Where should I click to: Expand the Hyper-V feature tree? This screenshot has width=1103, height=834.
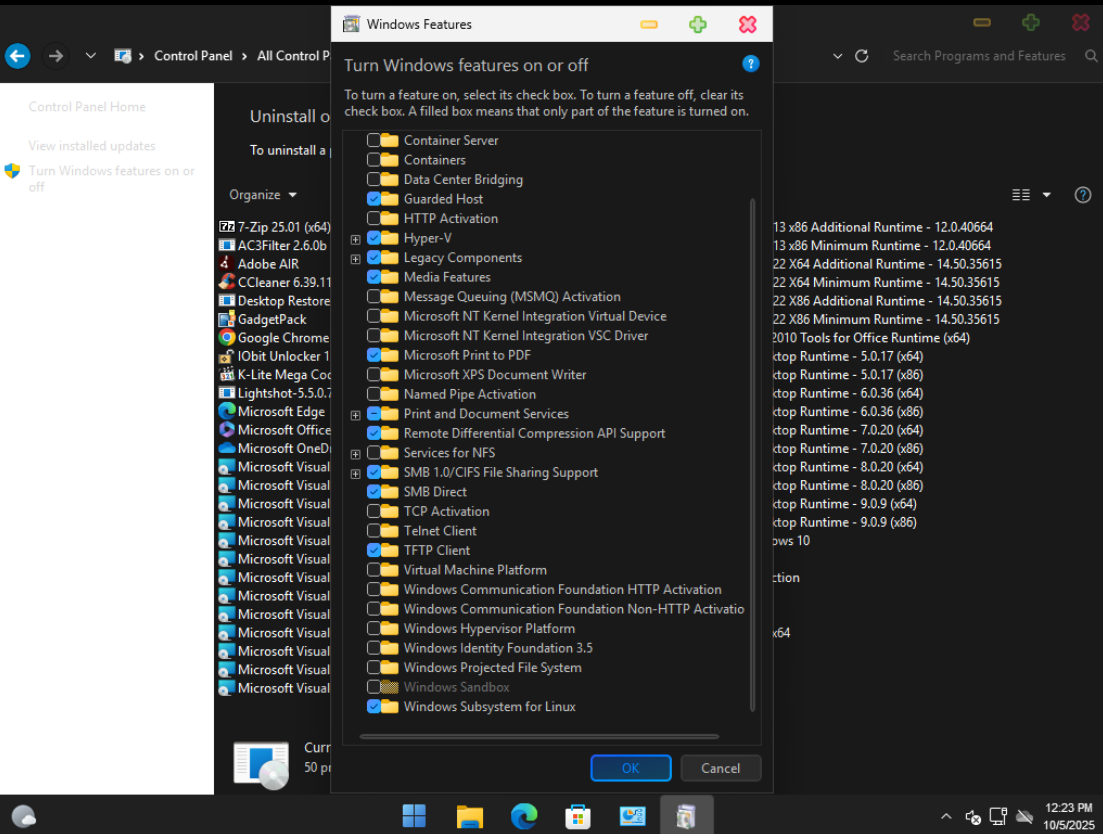[355, 239]
